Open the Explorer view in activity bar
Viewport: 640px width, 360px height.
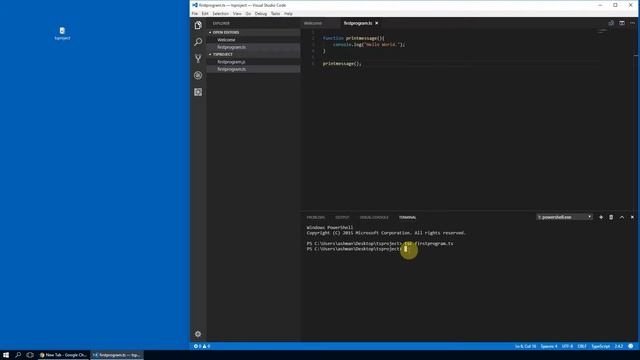pos(198,25)
